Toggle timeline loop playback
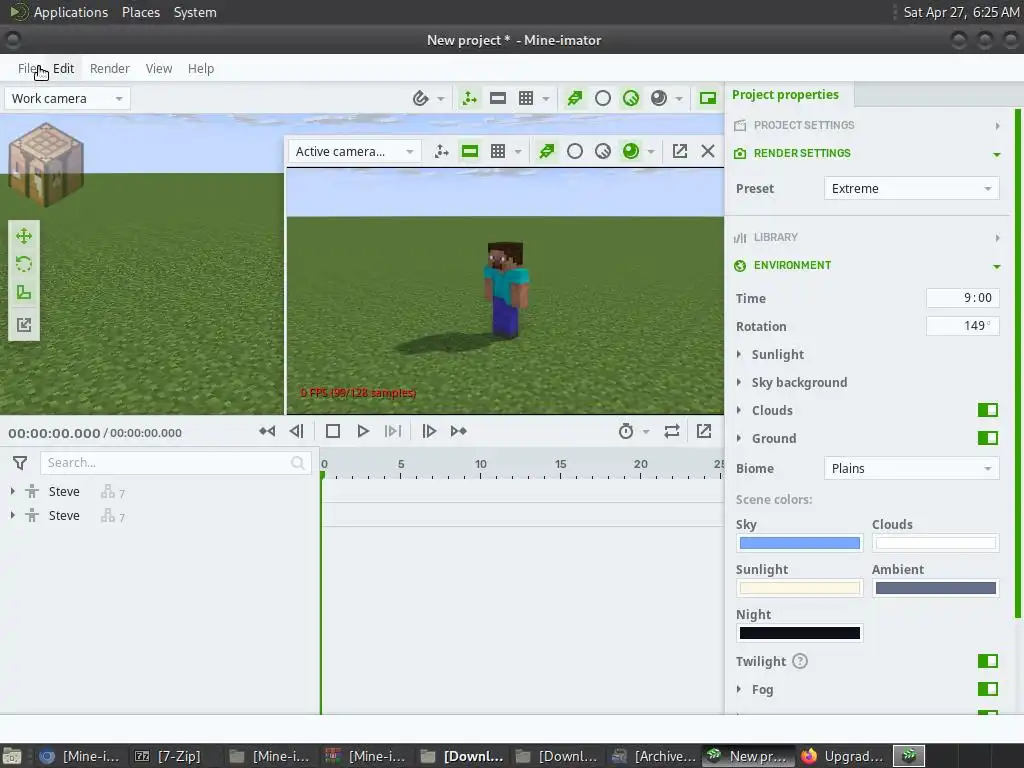Viewport: 1024px width, 768px height. point(671,431)
